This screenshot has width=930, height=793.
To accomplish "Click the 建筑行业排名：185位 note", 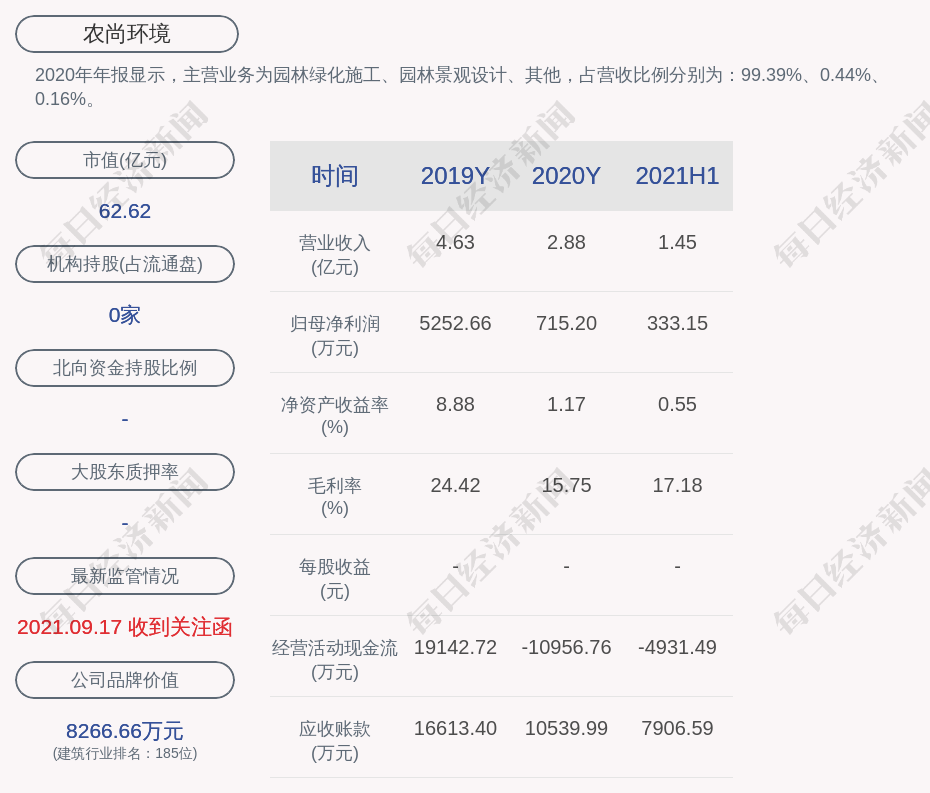I will (x=125, y=753).
